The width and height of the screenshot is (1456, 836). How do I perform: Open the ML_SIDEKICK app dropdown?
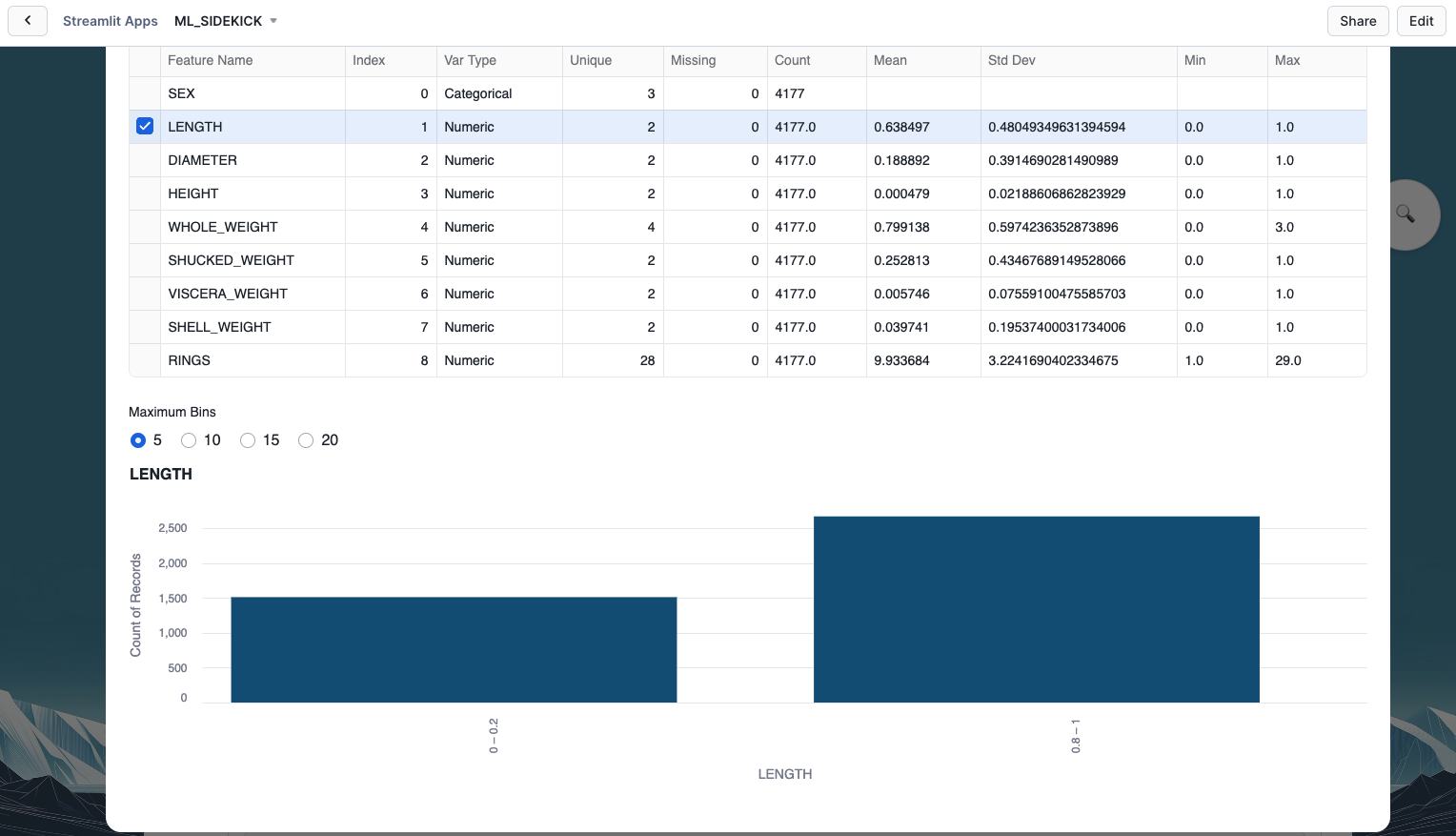(226, 21)
